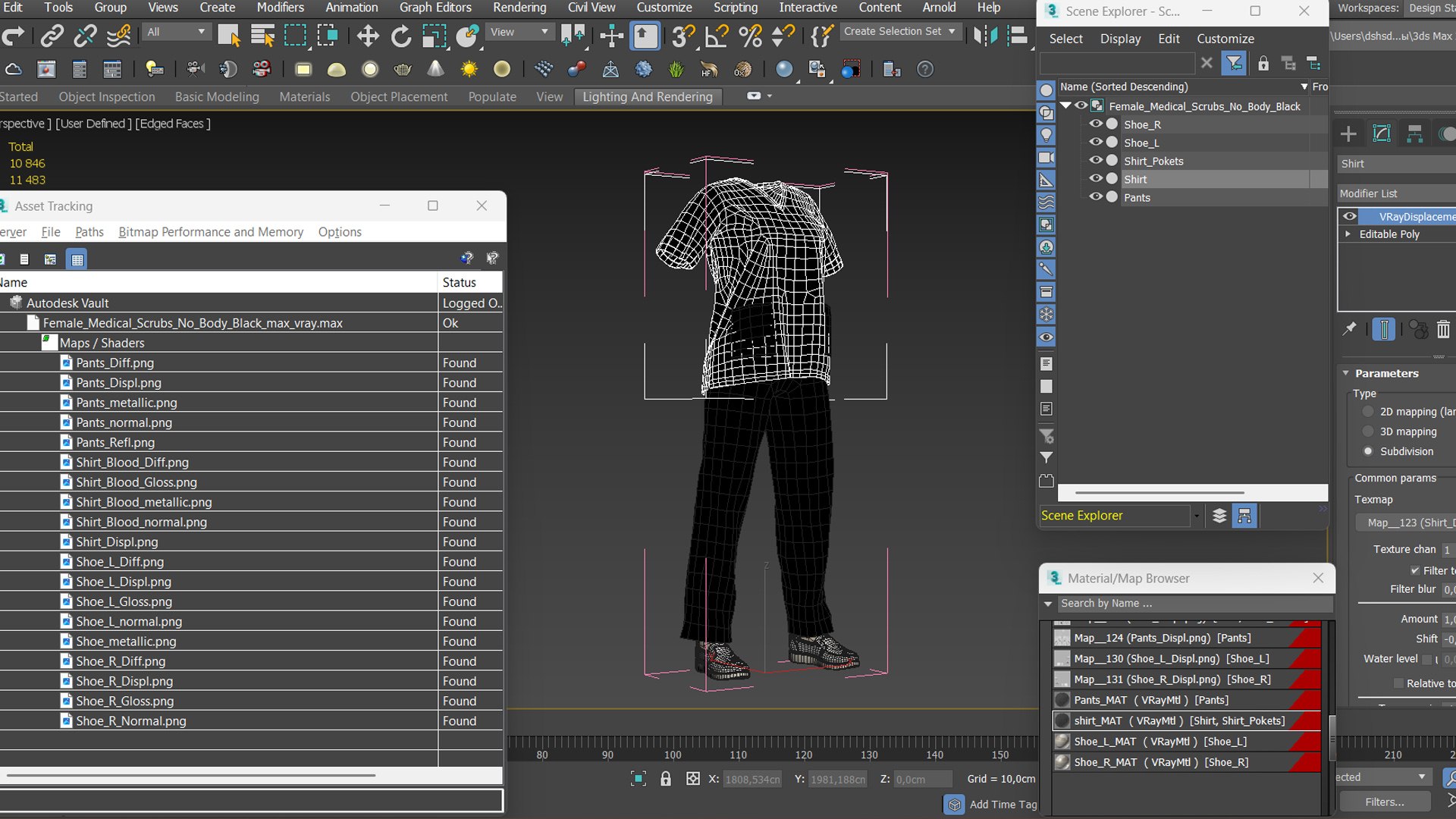This screenshot has height=819, width=1456.
Task: Click the Unlink selection icon
Action: click(85, 35)
